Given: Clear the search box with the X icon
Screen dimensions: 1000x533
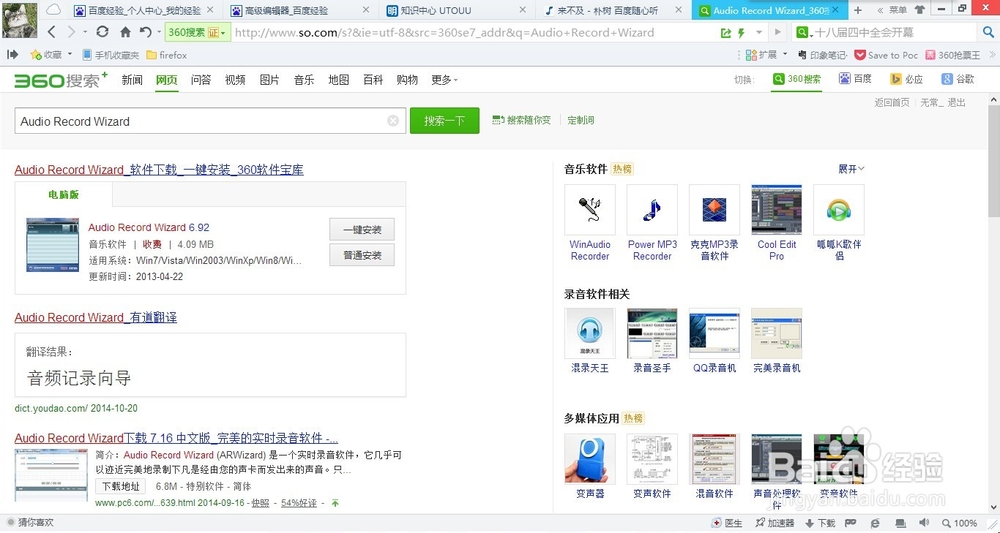Looking at the screenshot, I should tap(393, 121).
